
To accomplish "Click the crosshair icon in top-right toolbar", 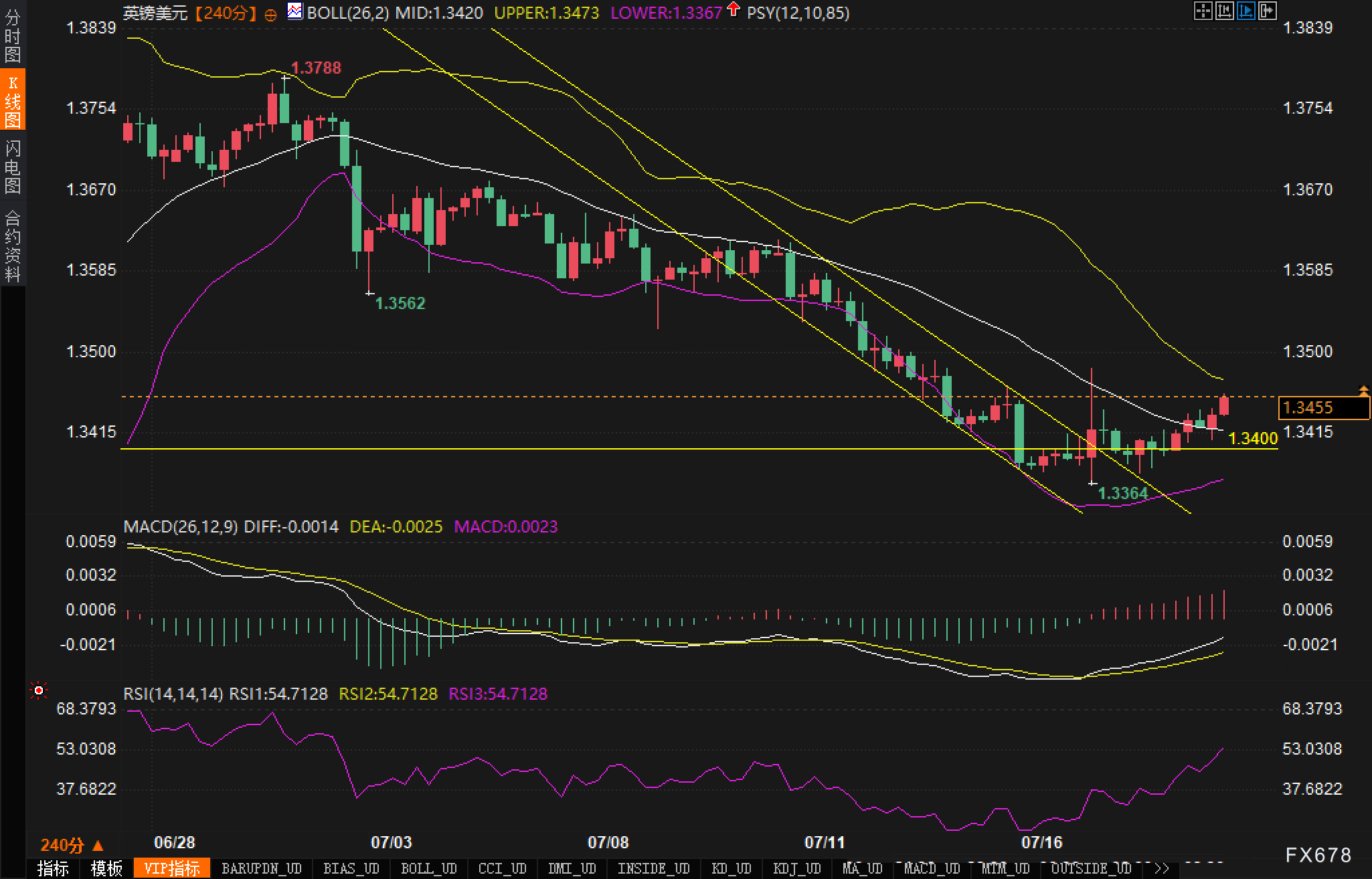I will coord(1203,11).
